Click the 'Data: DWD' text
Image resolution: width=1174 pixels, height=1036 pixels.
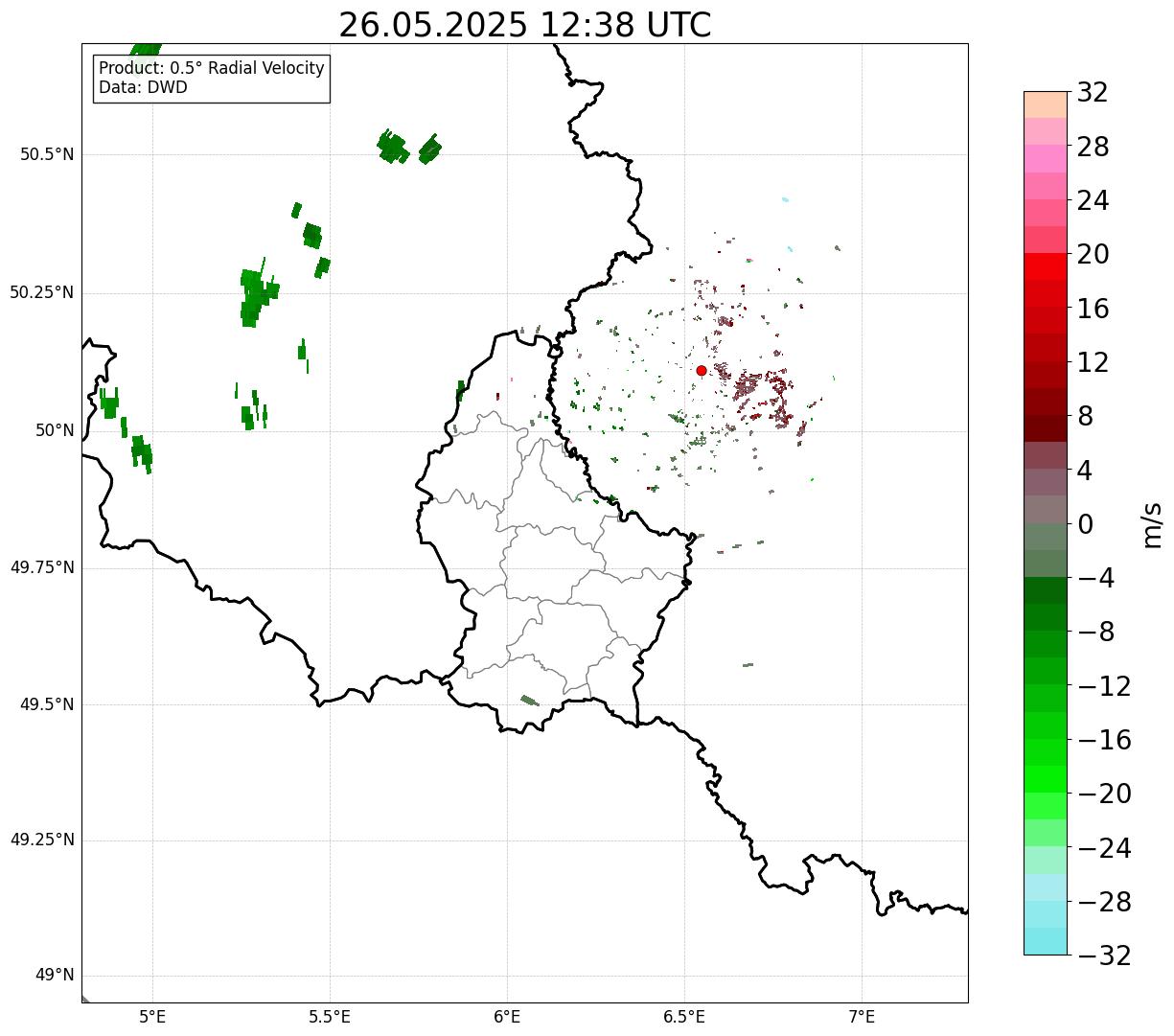click(144, 88)
